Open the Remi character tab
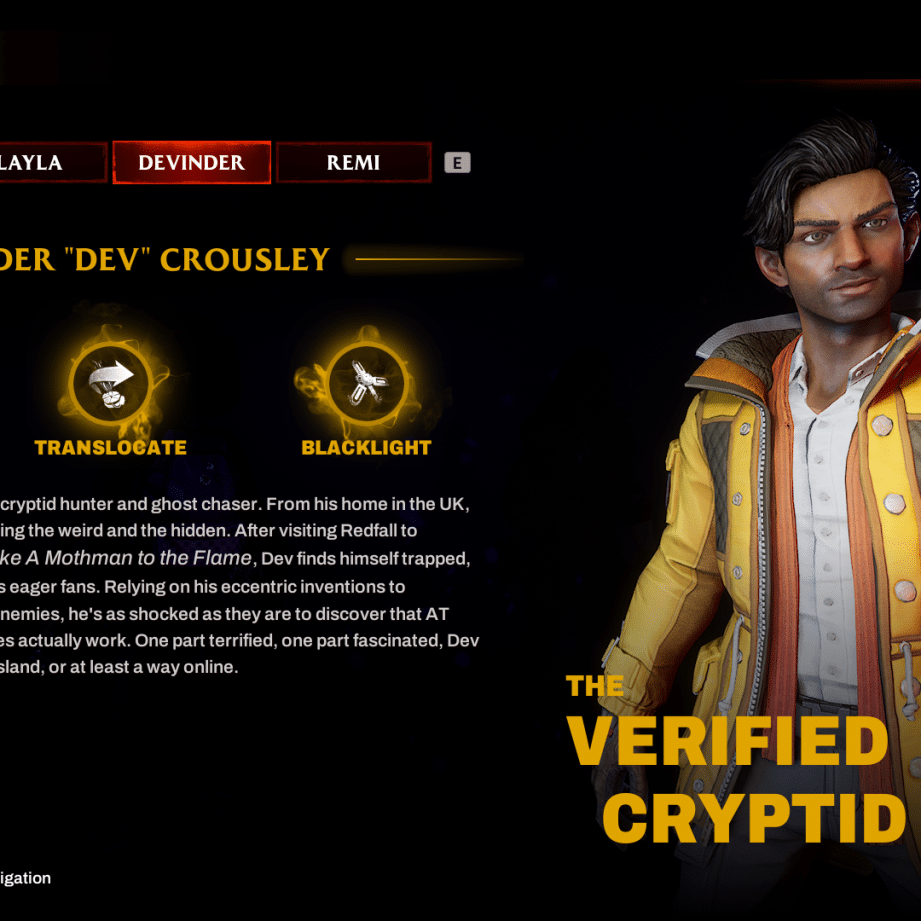This screenshot has width=921, height=921. pos(354,163)
